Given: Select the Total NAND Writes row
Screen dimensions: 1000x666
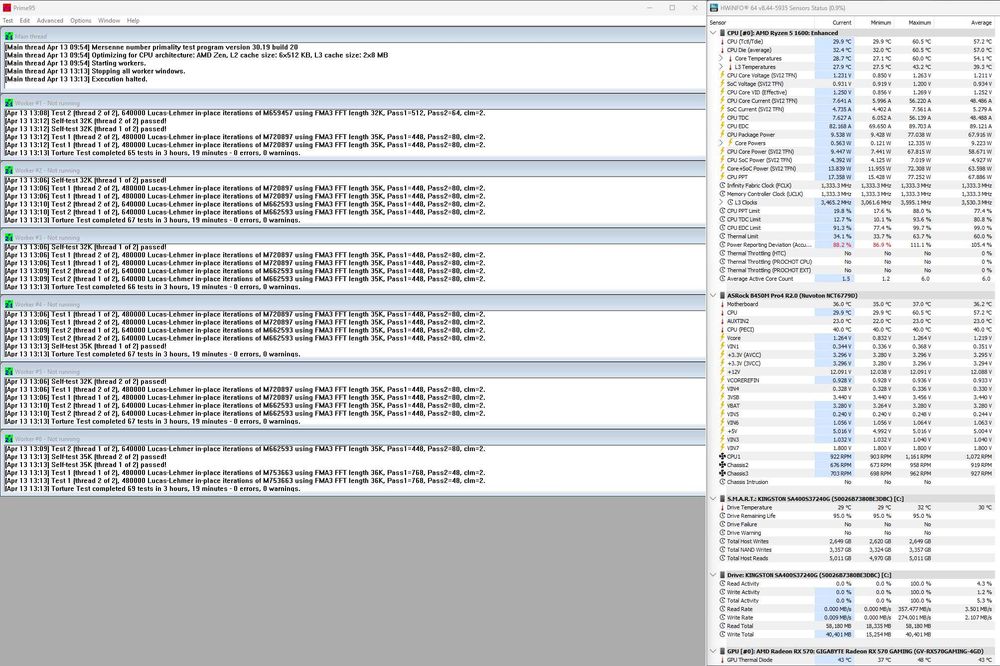Looking at the screenshot, I should 856,550.
